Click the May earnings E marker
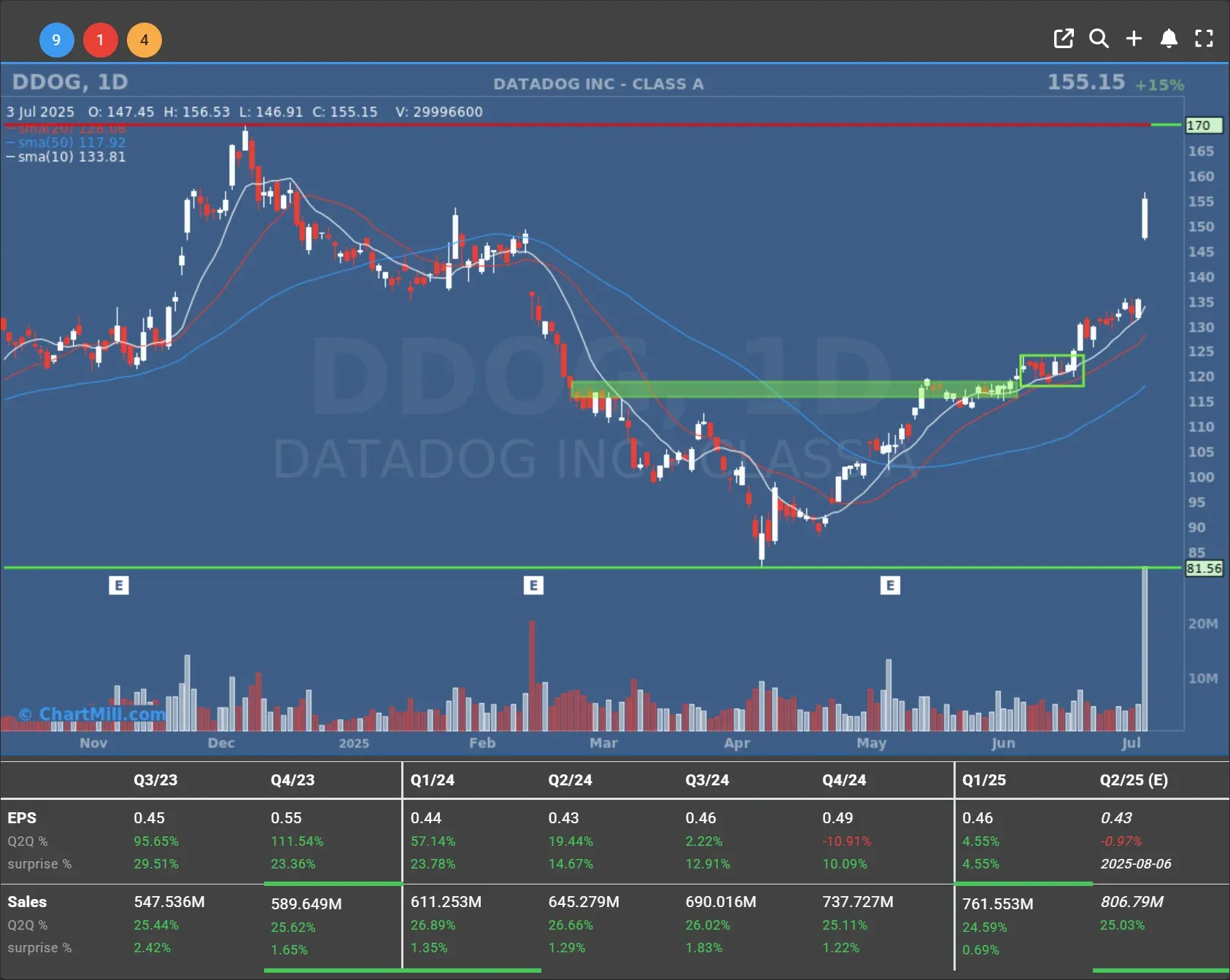Screen dimensions: 1230x980 point(890,585)
